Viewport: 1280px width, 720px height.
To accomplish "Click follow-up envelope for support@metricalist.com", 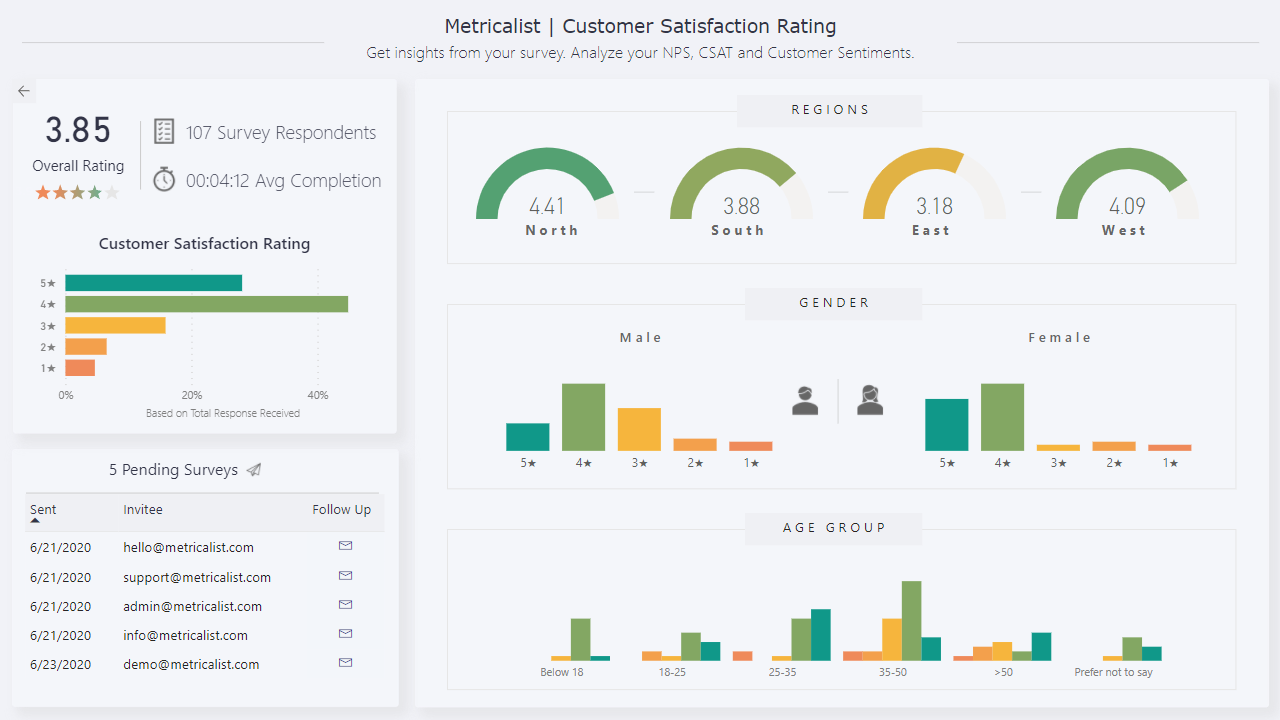I will (345, 576).
